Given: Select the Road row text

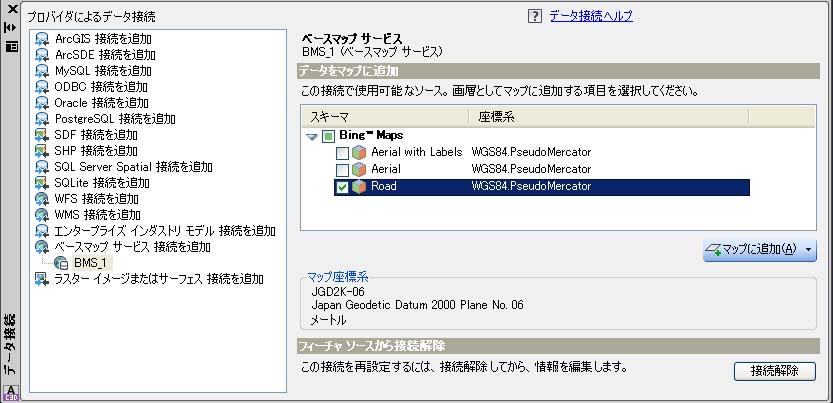Looking at the screenshot, I should click(384, 187).
